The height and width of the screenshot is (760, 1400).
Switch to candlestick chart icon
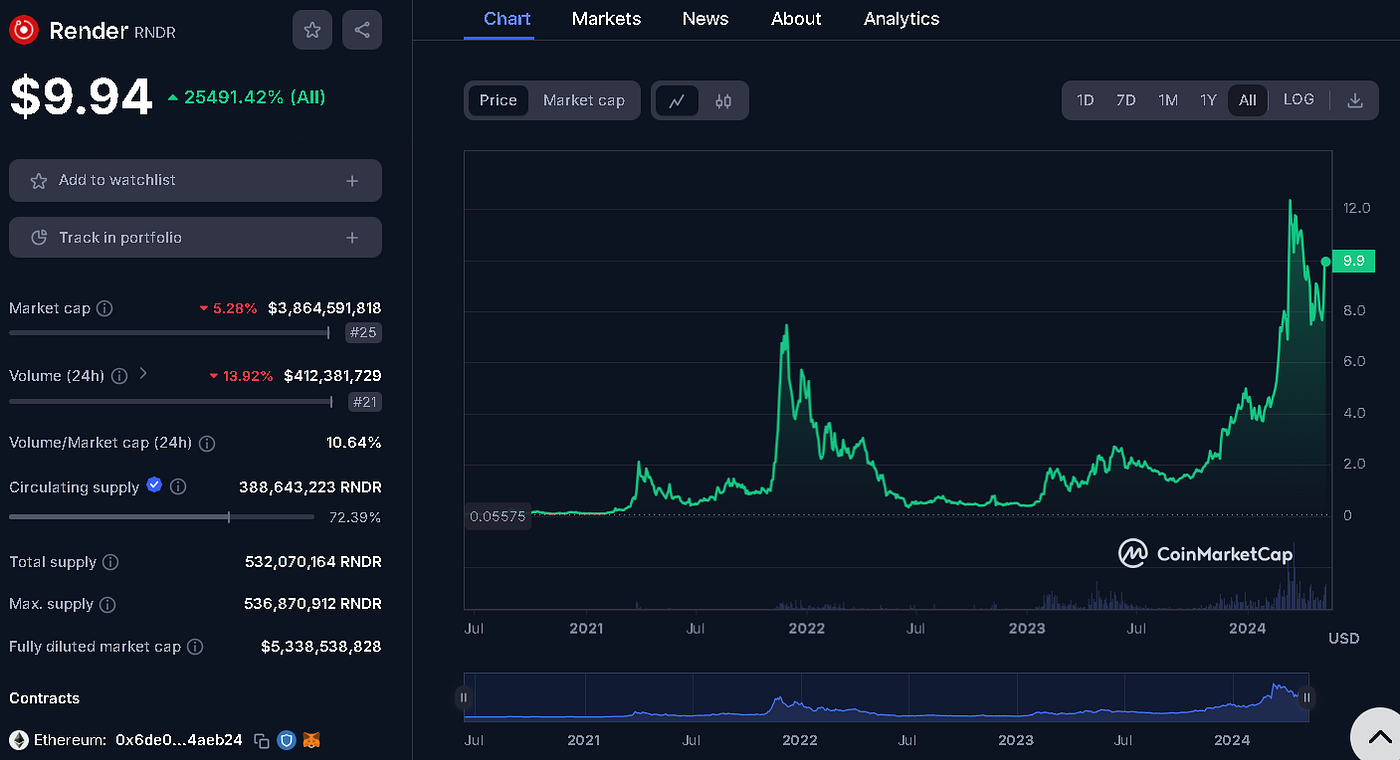723,101
